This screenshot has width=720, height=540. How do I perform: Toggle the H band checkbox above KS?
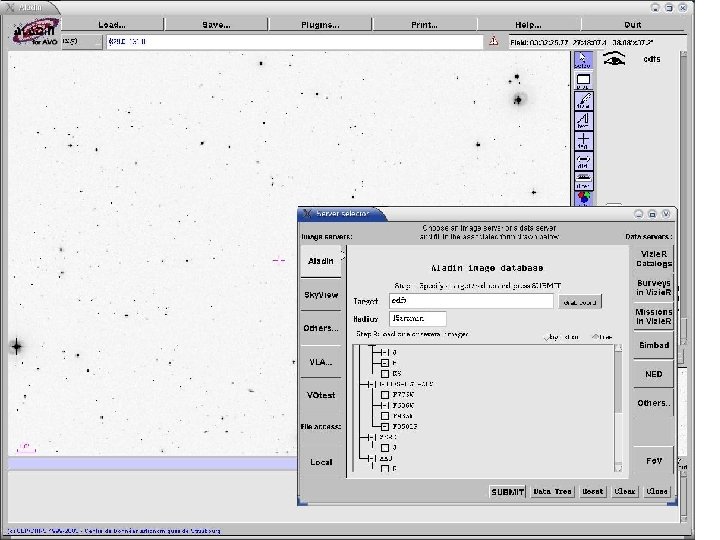(x=385, y=363)
